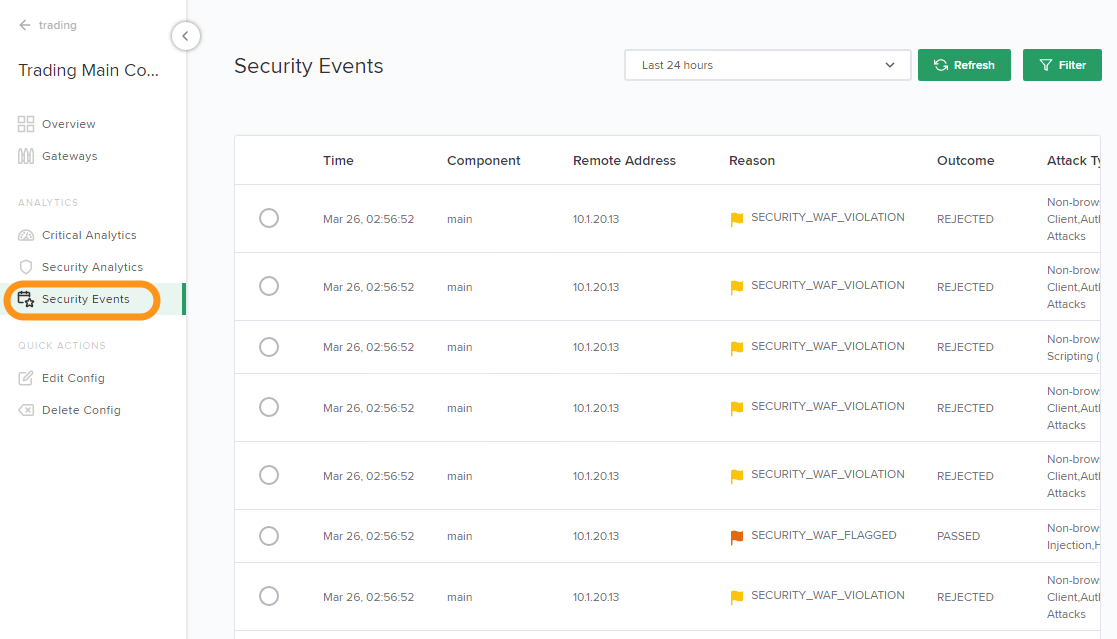Screen dimensions: 1117x639
Task: Click the Delete Config icon
Action: [26, 410]
